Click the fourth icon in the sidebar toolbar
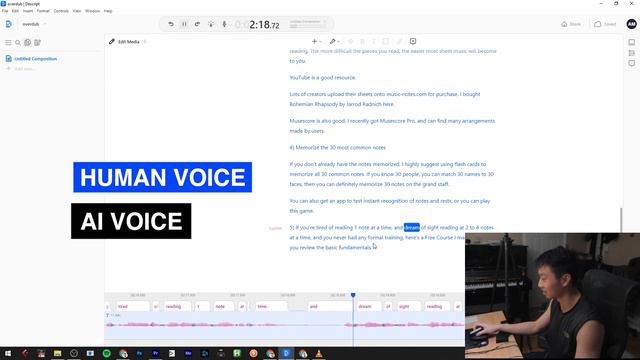The width and height of the screenshot is (640, 360). click(x=38, y=42)
